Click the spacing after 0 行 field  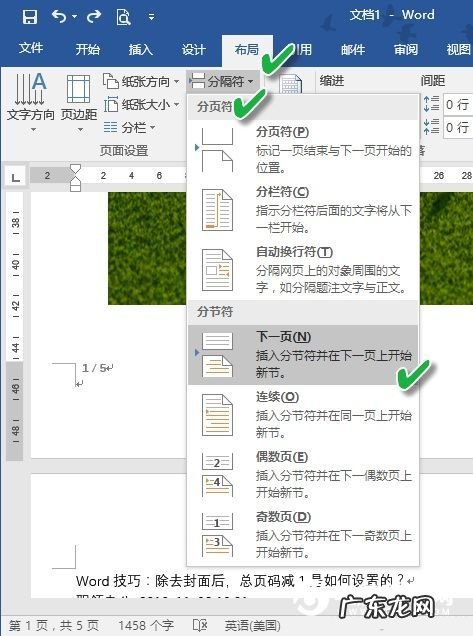coord(458,128)
